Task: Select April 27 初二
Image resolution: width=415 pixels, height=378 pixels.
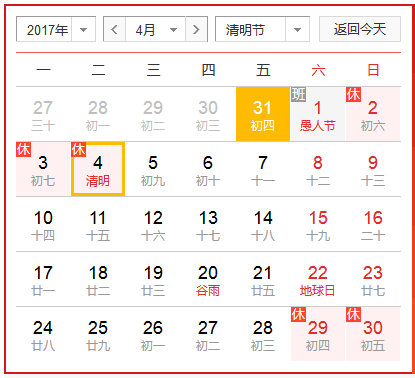Action: click(x=208, y=334)
